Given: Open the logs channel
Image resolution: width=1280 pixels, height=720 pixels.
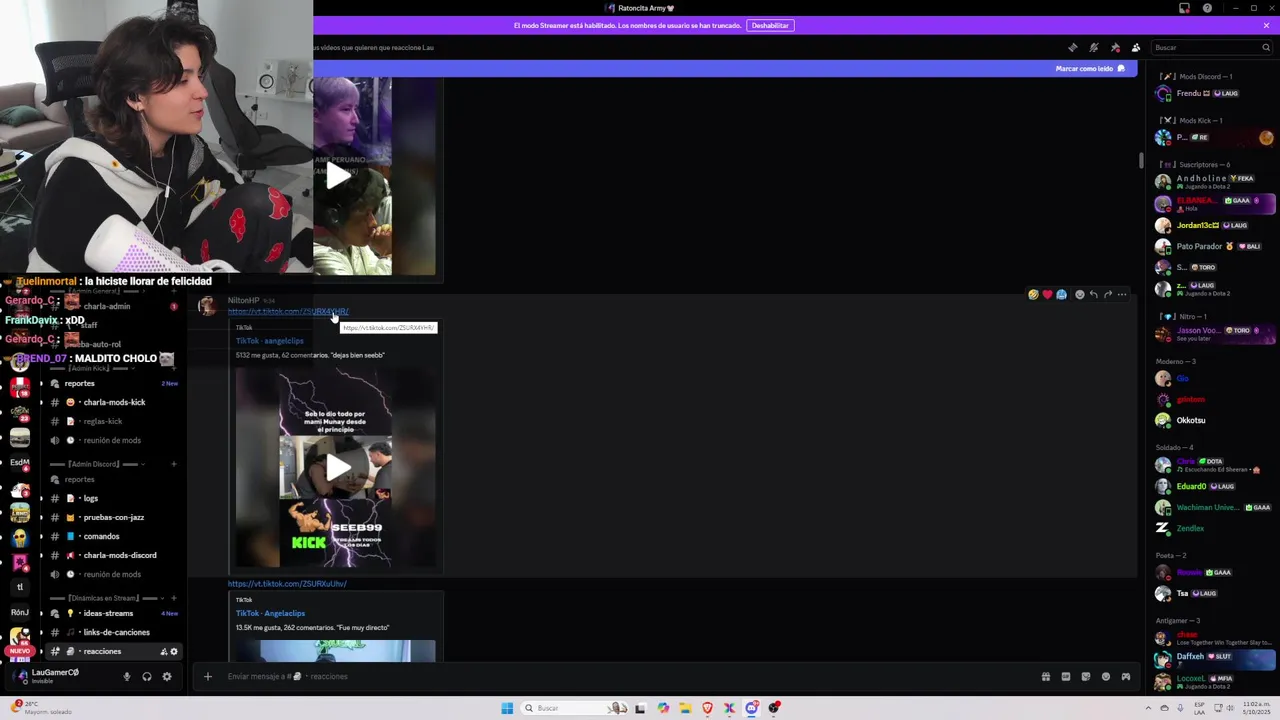Looking at the screenshot, I should tap(115, 498).
